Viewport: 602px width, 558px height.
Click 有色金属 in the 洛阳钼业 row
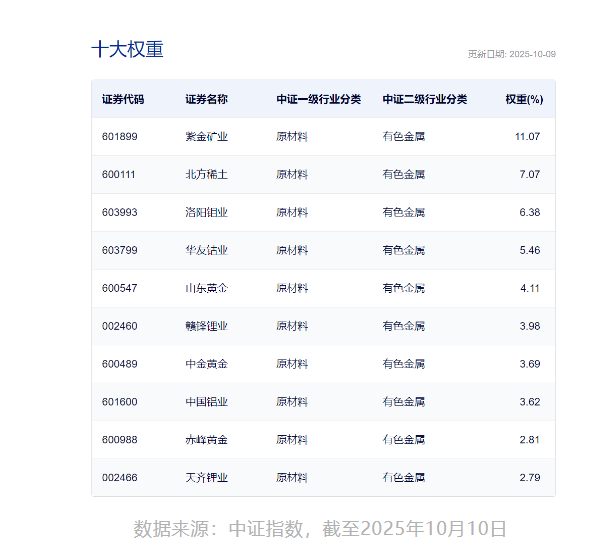[x=404, y=212]
